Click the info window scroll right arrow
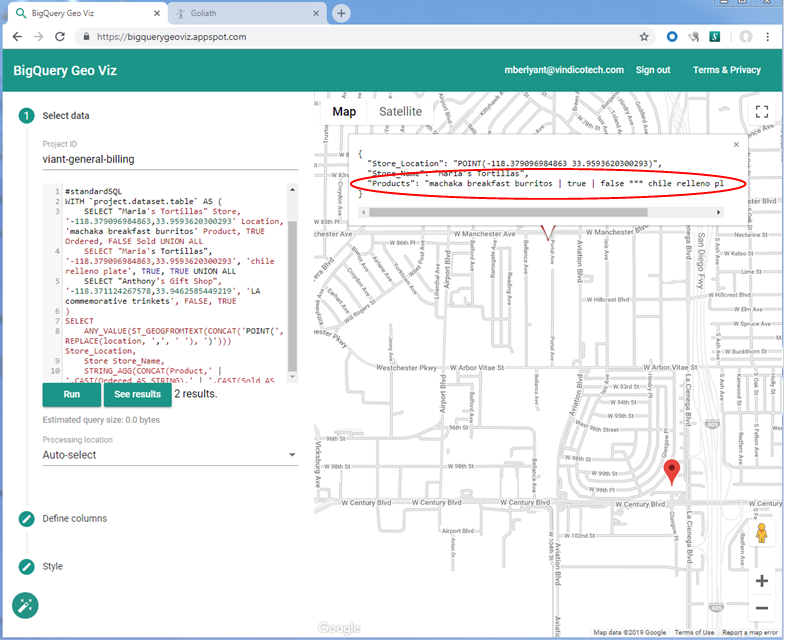 tap(718, 212)
